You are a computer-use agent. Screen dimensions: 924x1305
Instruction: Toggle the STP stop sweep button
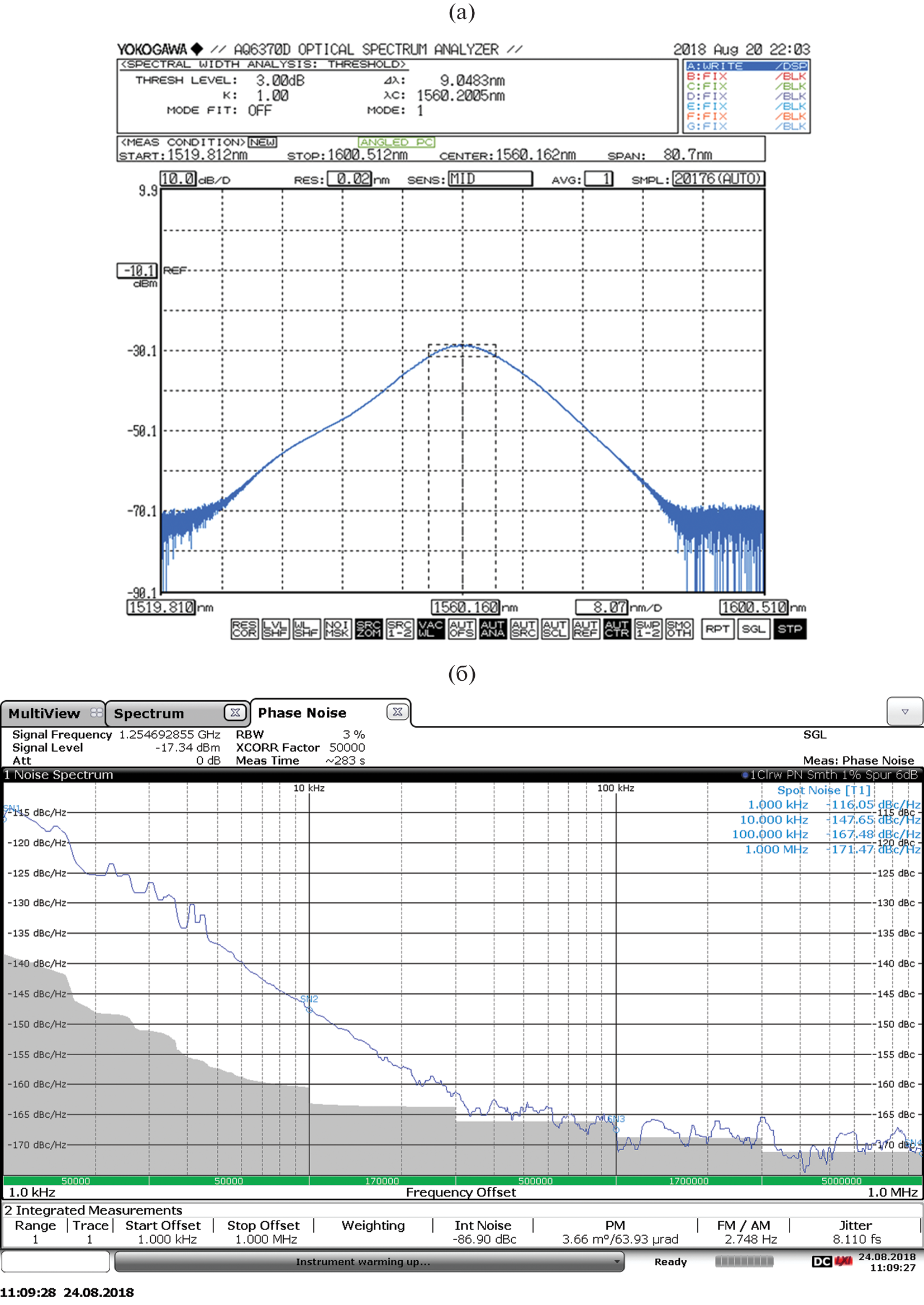pos(790,629)
